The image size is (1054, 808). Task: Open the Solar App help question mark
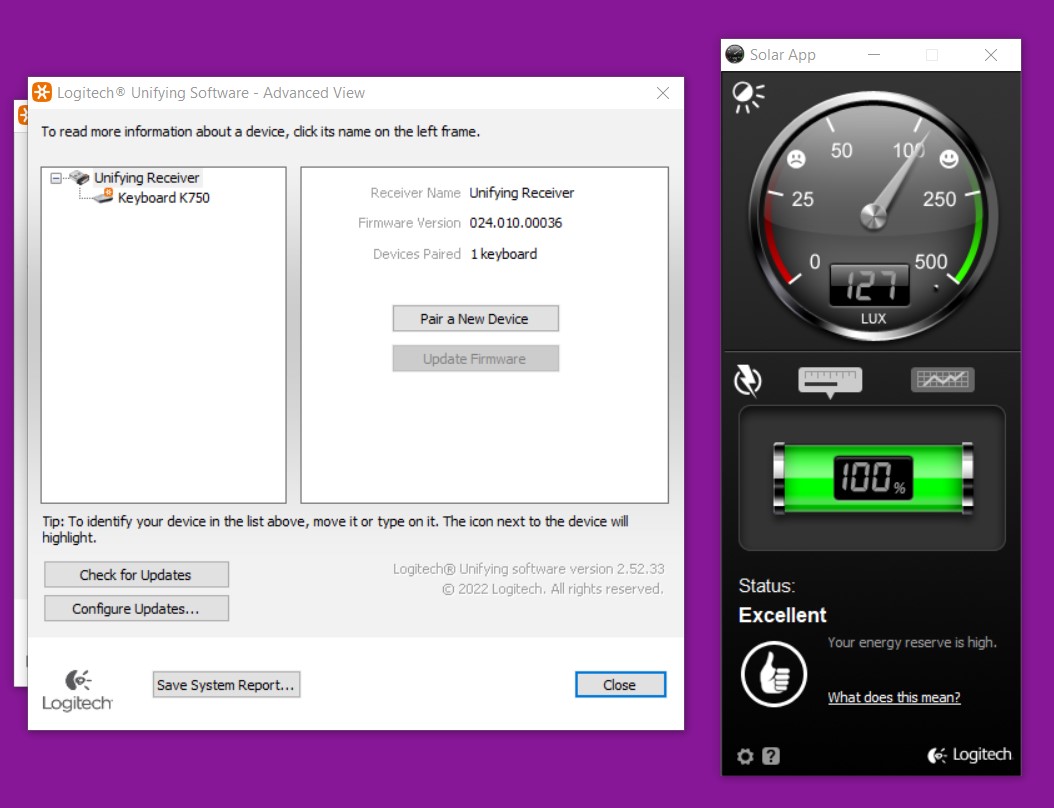coord(771,756)
